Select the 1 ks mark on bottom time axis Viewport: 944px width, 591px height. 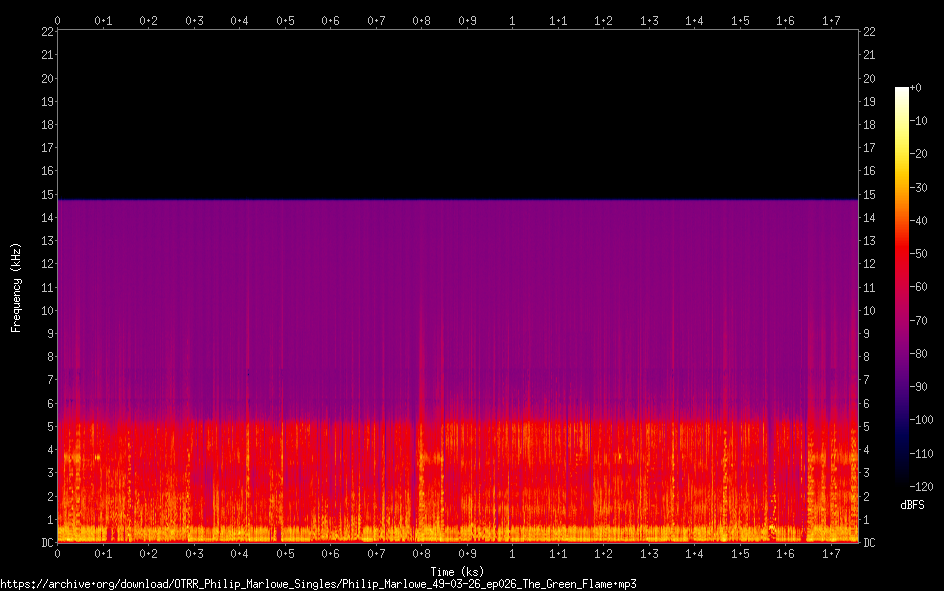512,553
